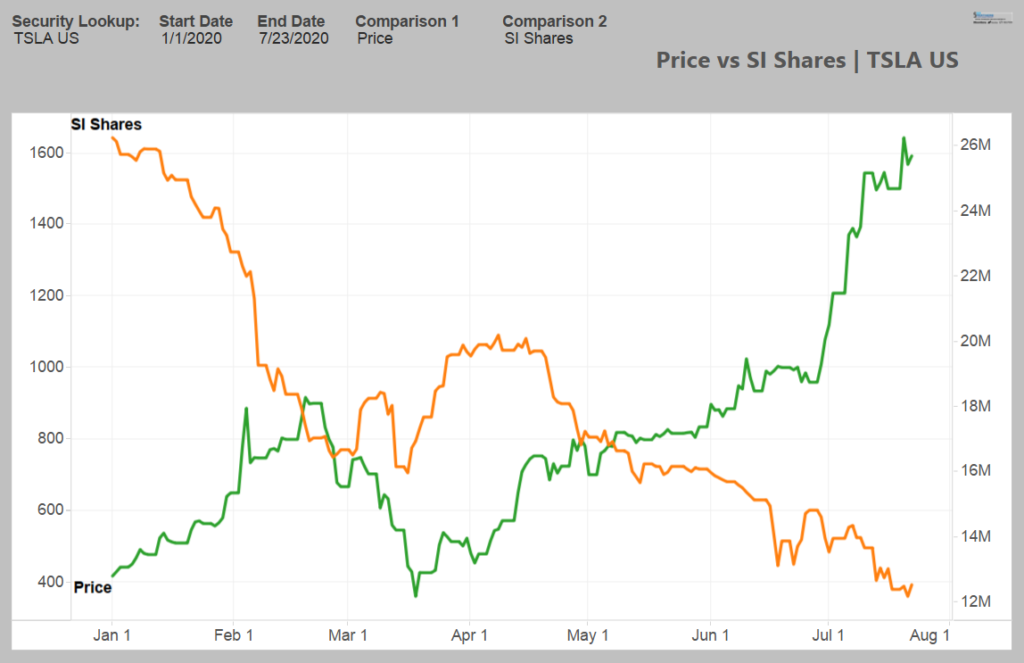Click the Security Lookup label
The width and height of the screenshot is (1024, 663).
point(76,22)
